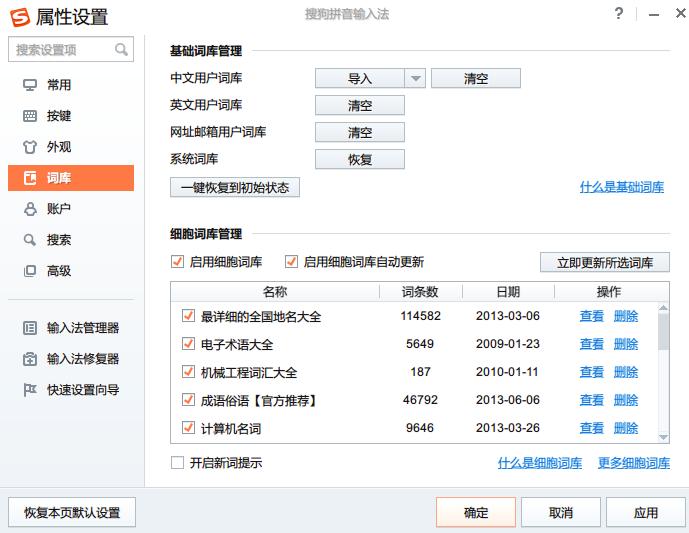Enable 开启新词提示 checkbox
Viewport: 689px width, 533px height.
[x=178, y=462]
